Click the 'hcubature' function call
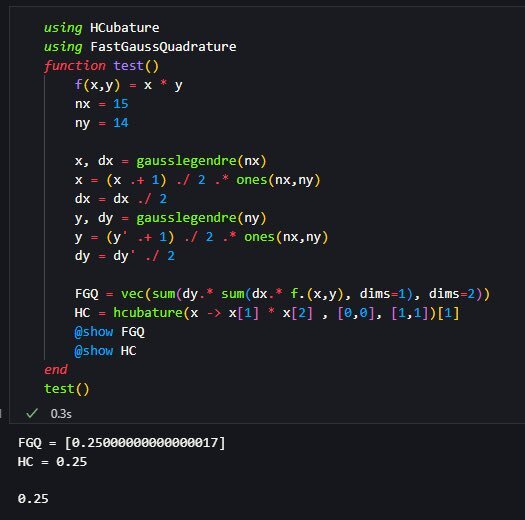 148,313
